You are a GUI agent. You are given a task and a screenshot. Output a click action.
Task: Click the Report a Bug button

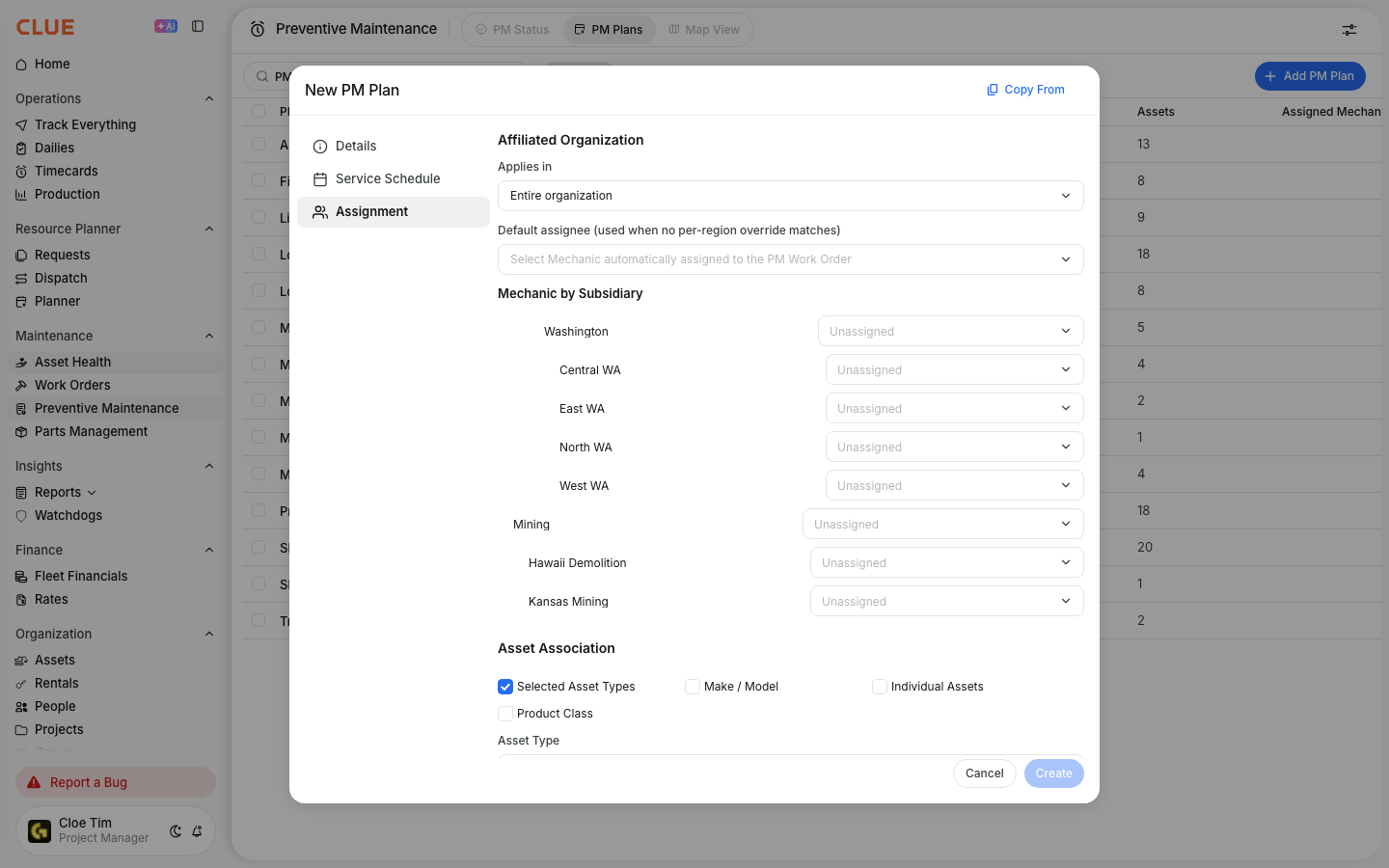pos(116,782)
